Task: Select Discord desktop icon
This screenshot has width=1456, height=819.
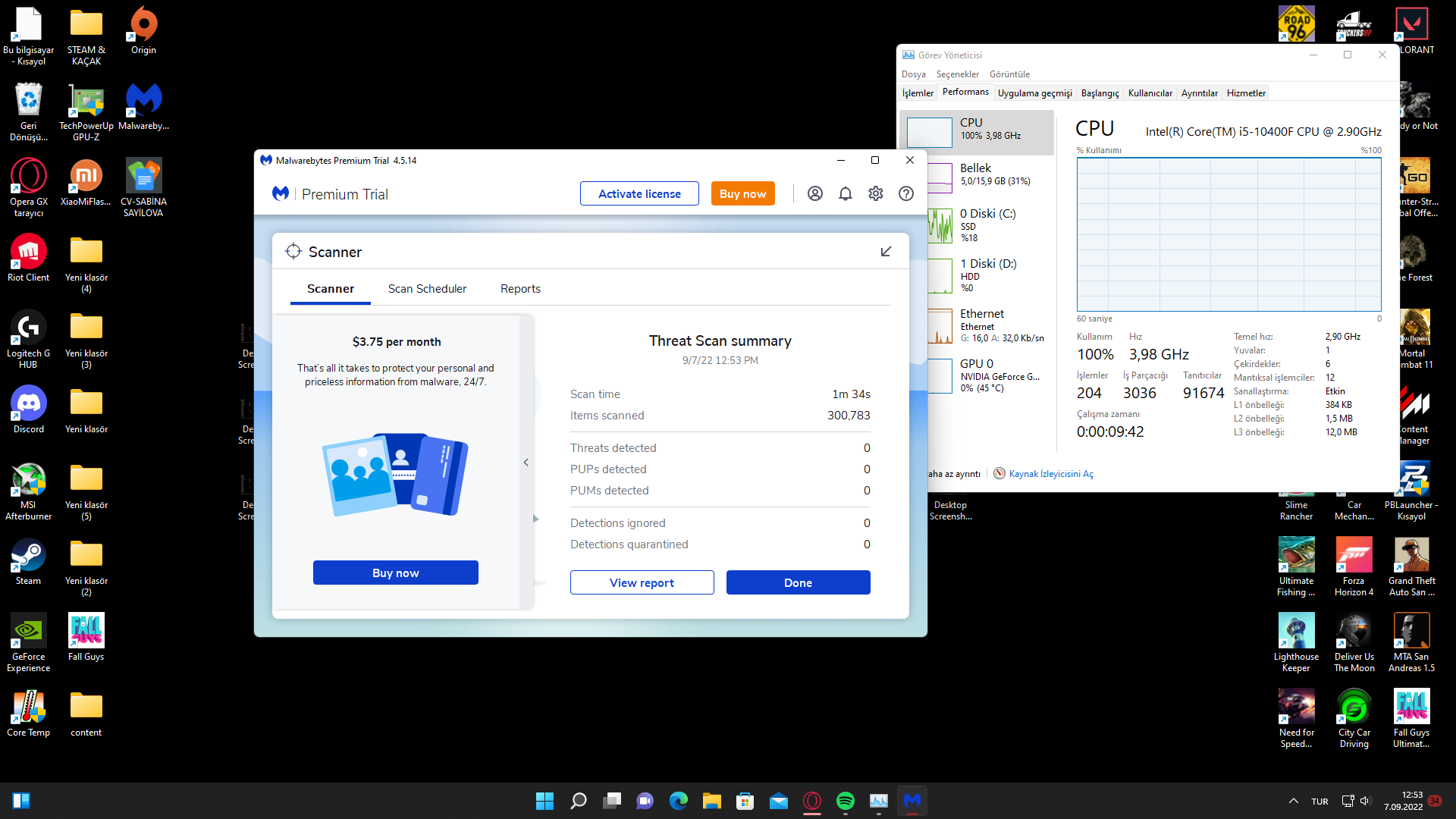Action: point(29,409)
